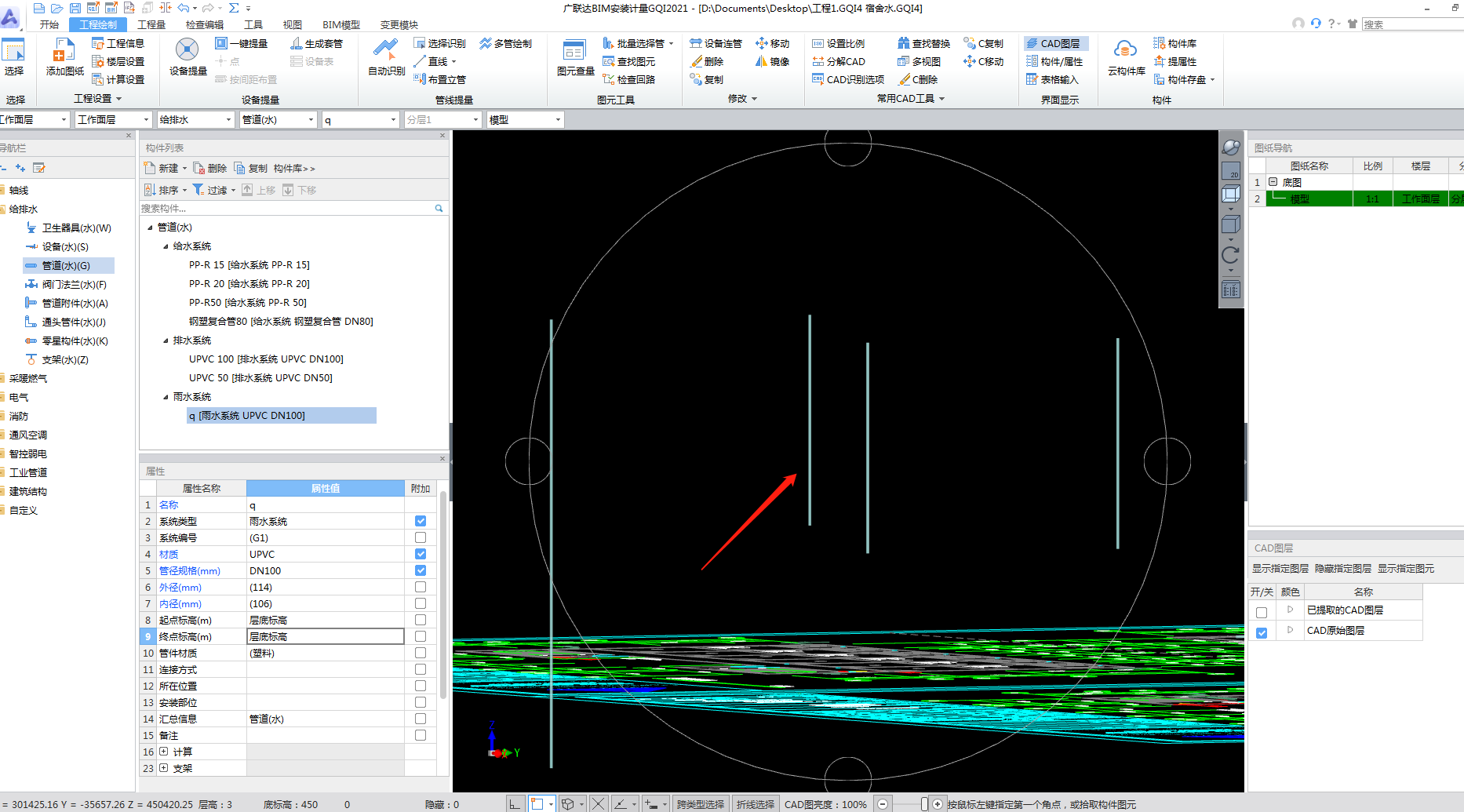Click the rotate view icon beside canvas
The height and width of the screenshot is (812, 1464).
point(1230,255)
